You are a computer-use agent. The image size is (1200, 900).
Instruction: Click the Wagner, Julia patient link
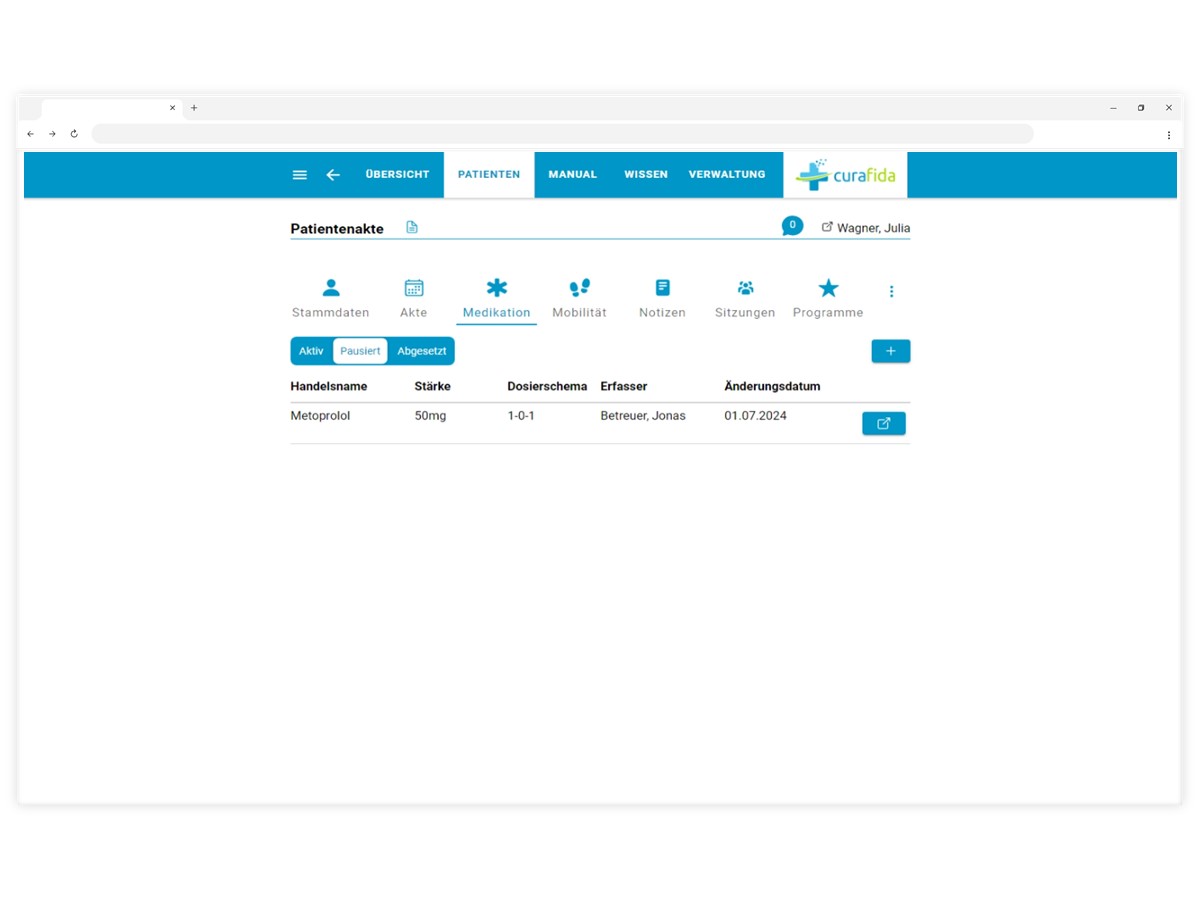[873, 228]
